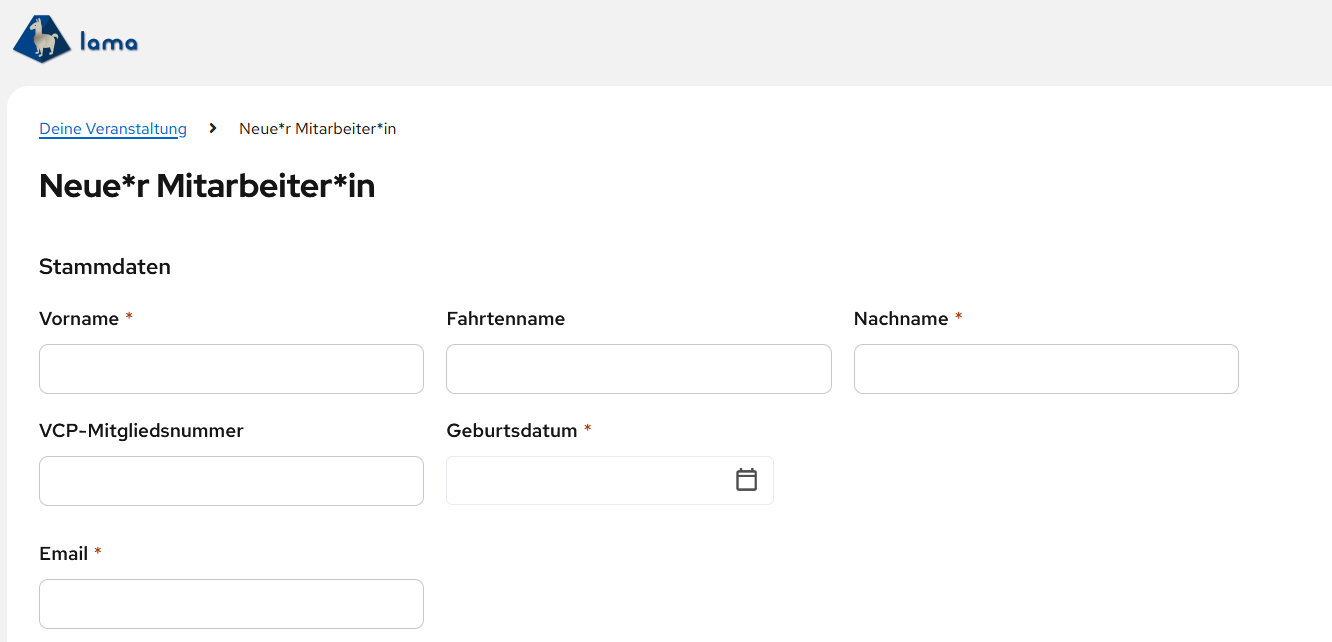Click the 'VCP-Mitgliedsnummer' field label
Screen dimensions: 1332x642
(x=140, y=430)
